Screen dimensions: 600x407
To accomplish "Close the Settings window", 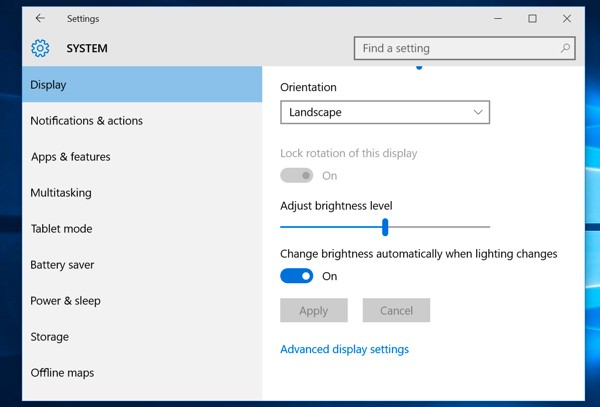I will [x=567, y=18].
